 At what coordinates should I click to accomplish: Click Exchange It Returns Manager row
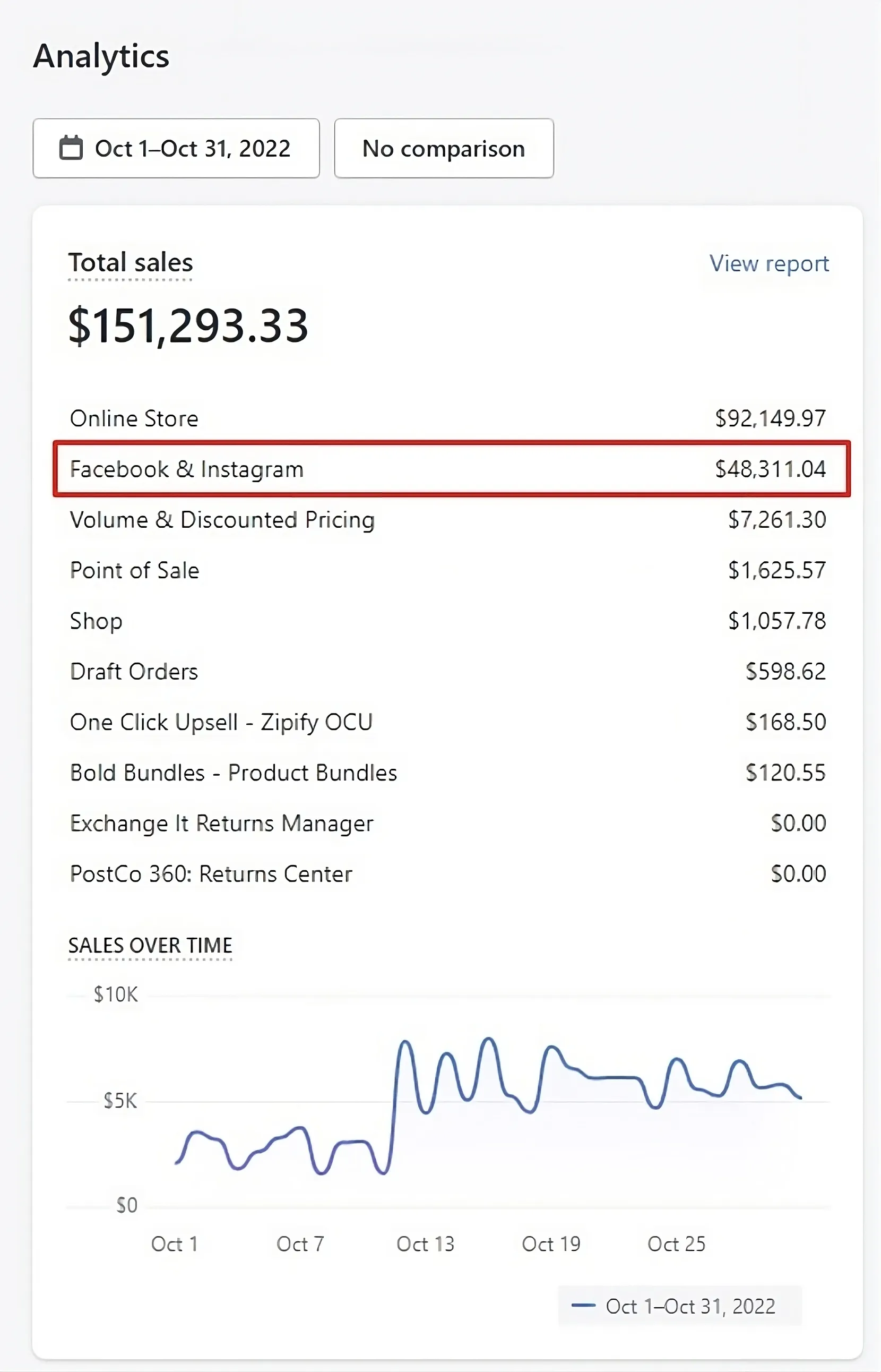pyautogui.click(x=447, y=823)
